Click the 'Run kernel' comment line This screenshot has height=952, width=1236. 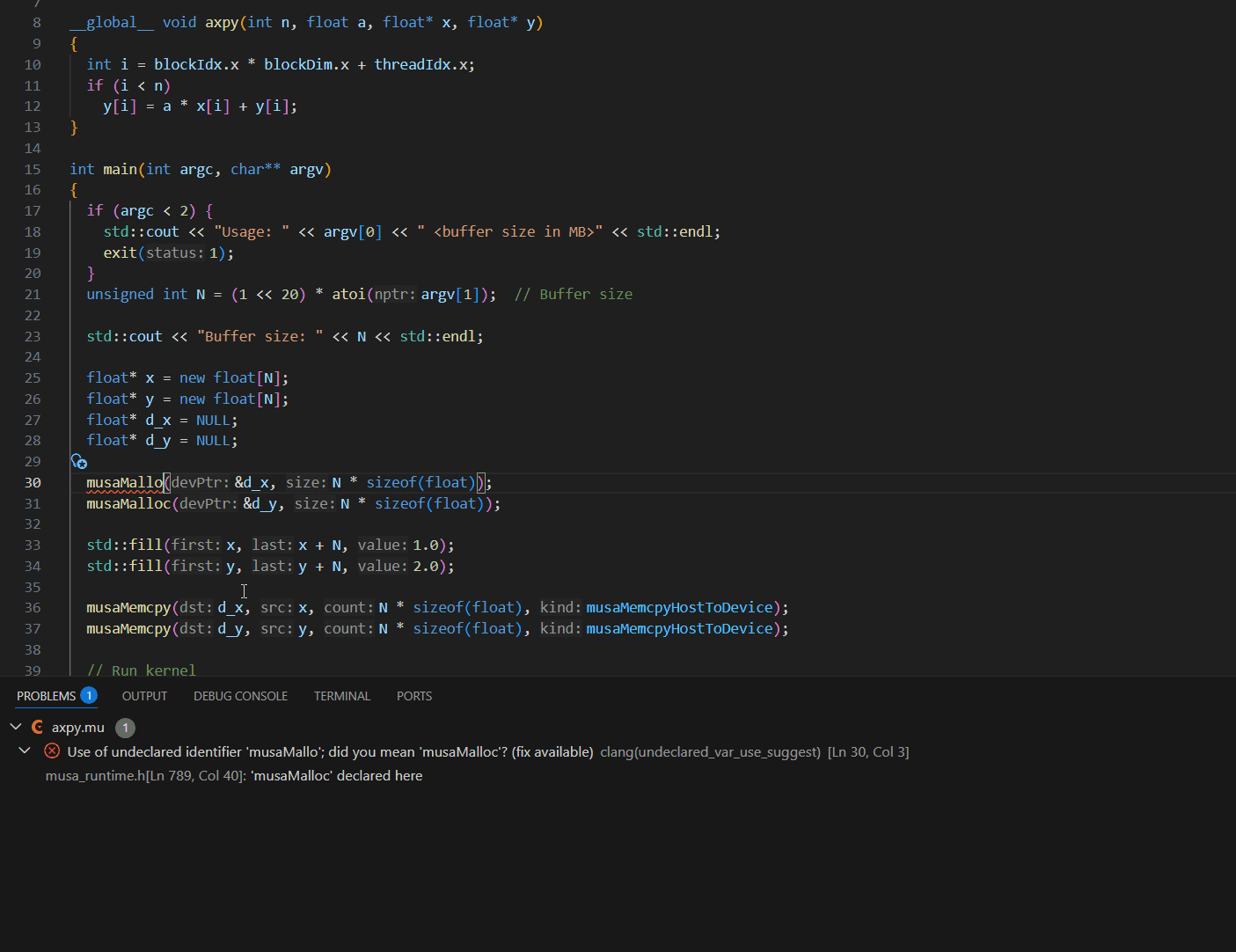[142, 670]
